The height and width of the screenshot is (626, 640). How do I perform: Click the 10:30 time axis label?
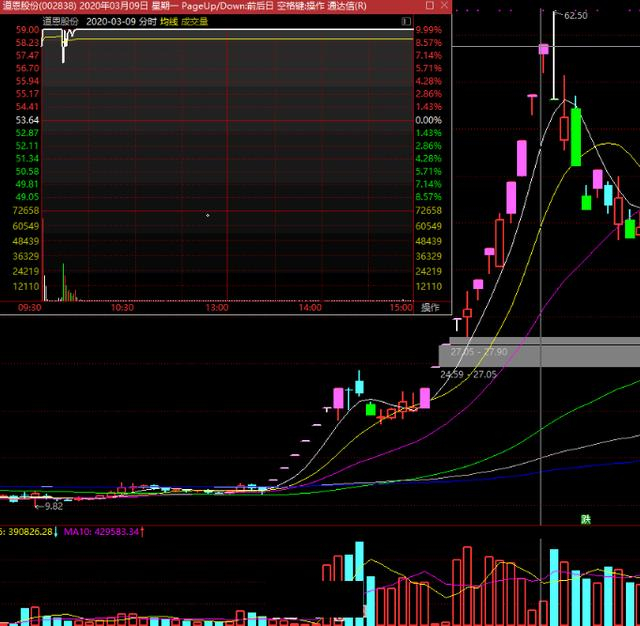(122, 307)
